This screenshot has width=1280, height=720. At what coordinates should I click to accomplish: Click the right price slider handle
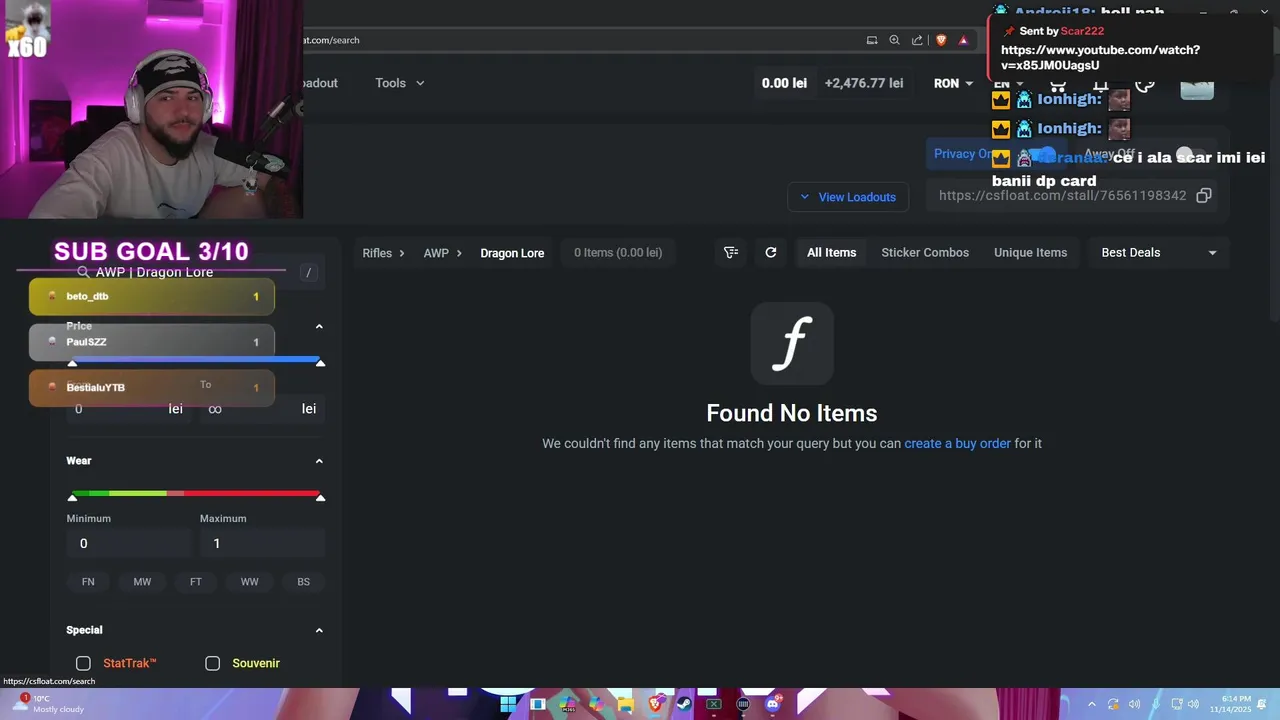click(320, 363)
